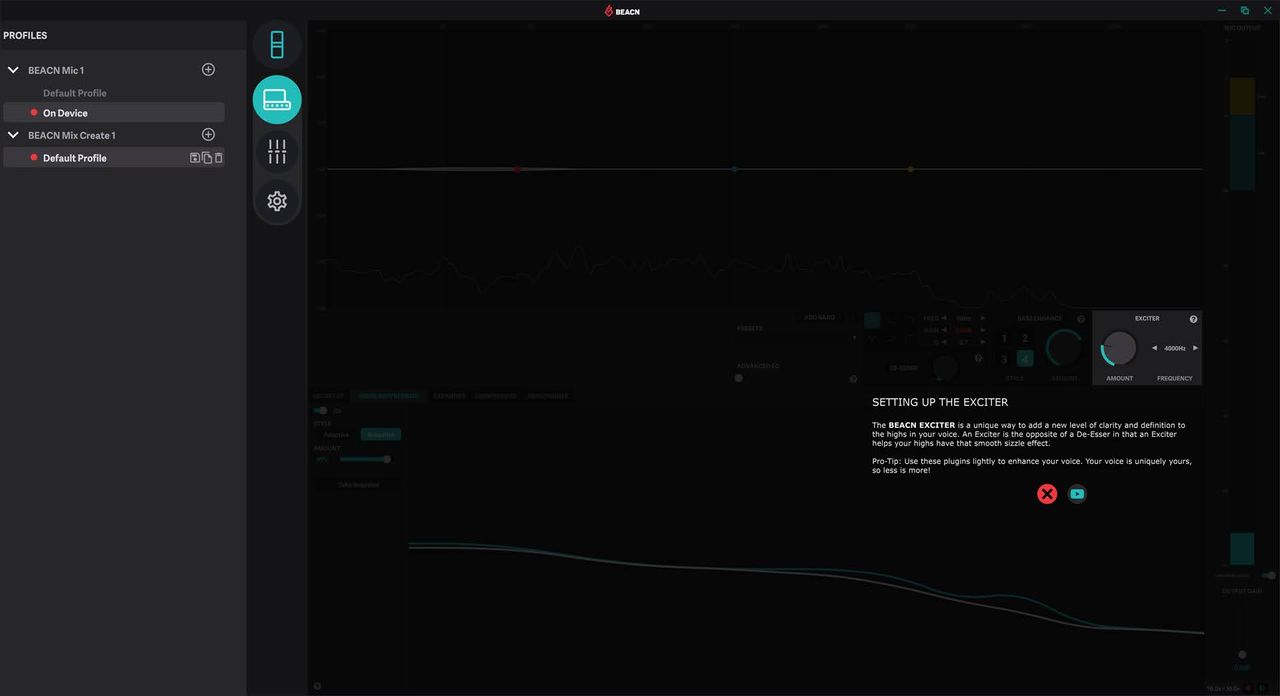Switch to the Expander tab
This screenshot has height=696, width=1280.
click(449, 396)
